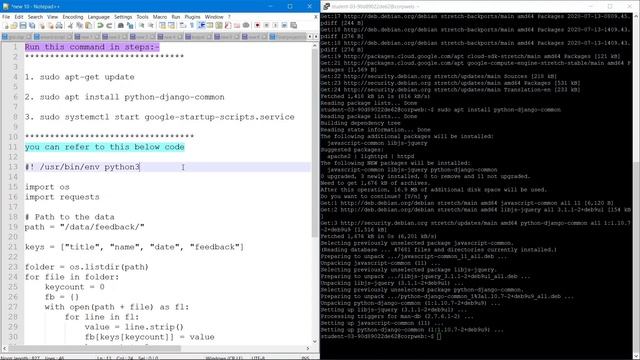Click the horizontal scrollbar right arrow
Viewport: 640px width, 360px height.
308,348
